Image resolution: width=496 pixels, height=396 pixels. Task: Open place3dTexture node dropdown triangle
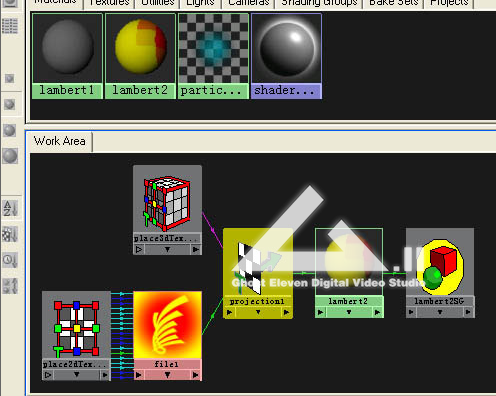tap(167, 249)
